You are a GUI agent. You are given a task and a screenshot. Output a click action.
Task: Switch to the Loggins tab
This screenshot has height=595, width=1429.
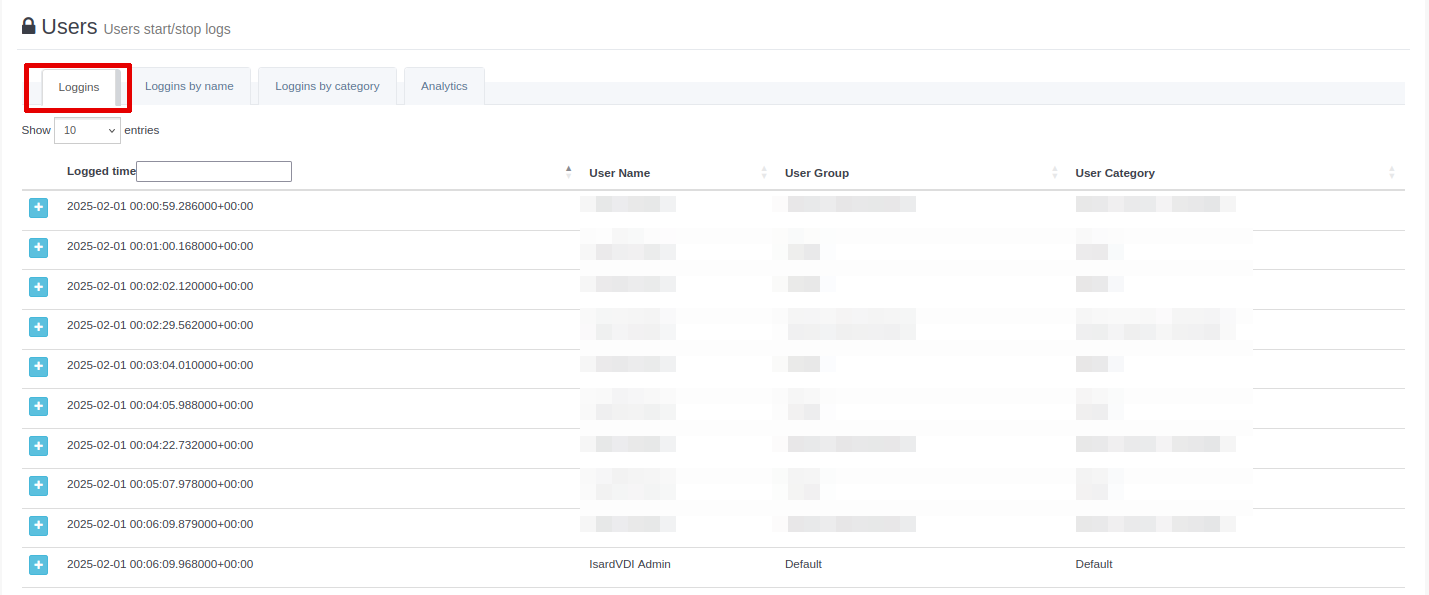(x=79, y=87)
